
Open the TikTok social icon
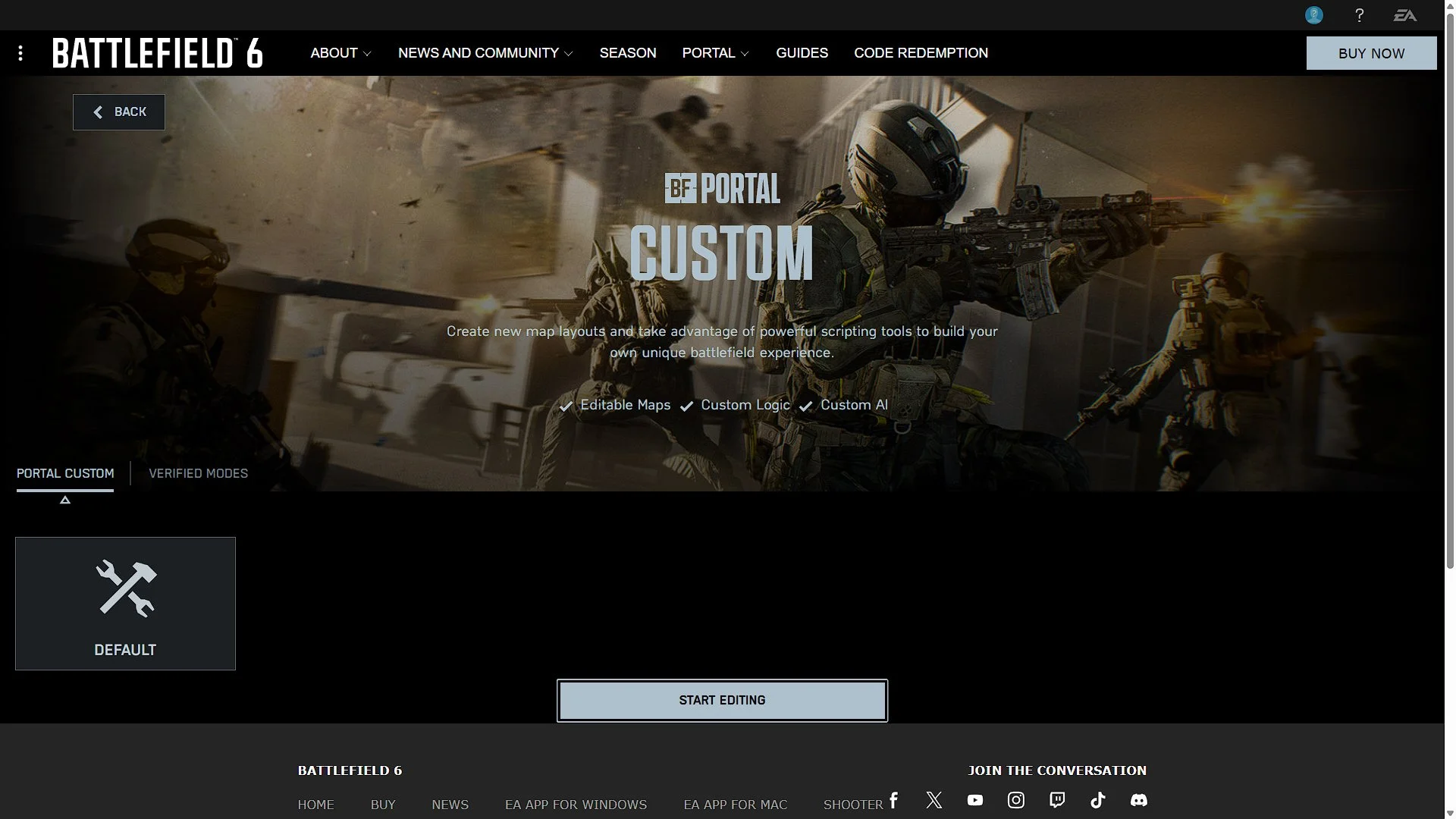tap(1097, 800)
